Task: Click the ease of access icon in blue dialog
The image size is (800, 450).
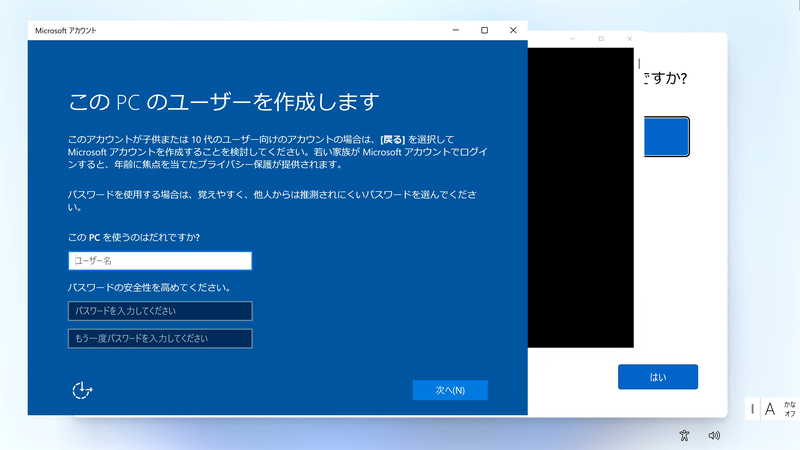Action: point(82,390)
